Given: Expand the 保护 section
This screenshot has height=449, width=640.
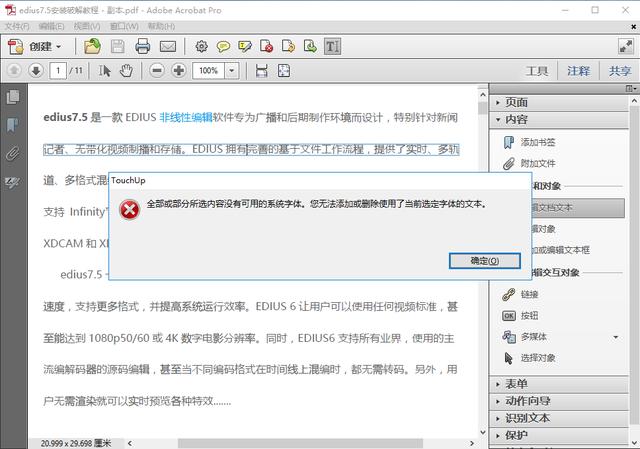Looking at the screenshot, I should pyautogui.click(x=558, y=436).
